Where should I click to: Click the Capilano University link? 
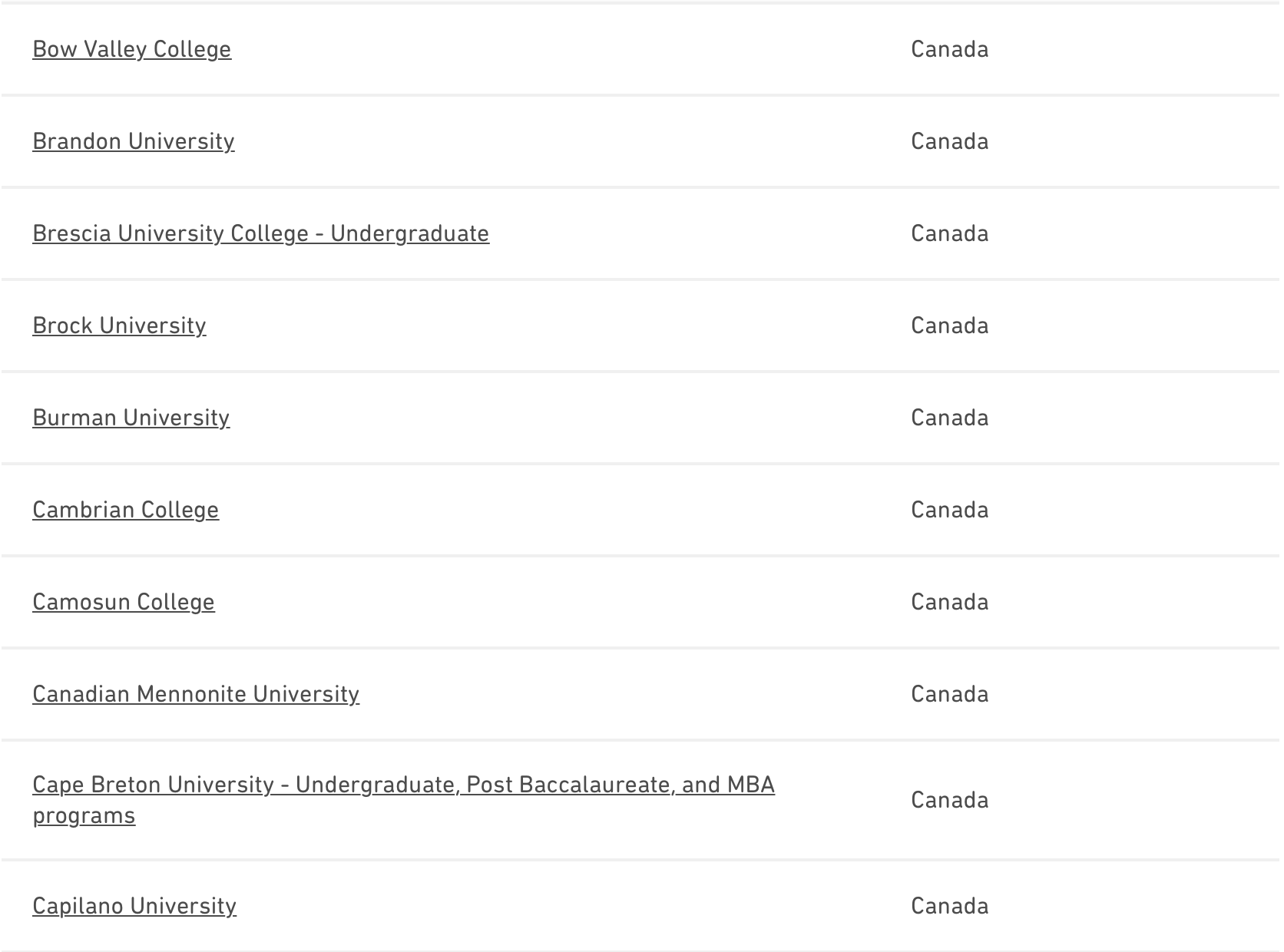click(x=134, y=906)
